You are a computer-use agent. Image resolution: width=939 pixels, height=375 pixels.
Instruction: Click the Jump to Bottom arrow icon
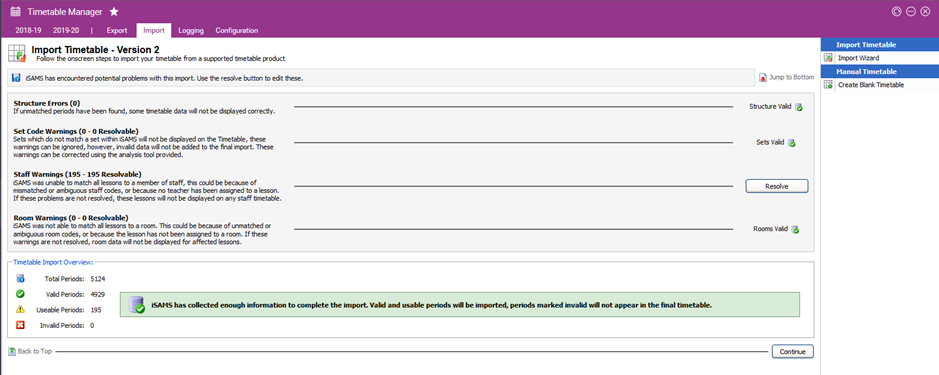[763, 78]
